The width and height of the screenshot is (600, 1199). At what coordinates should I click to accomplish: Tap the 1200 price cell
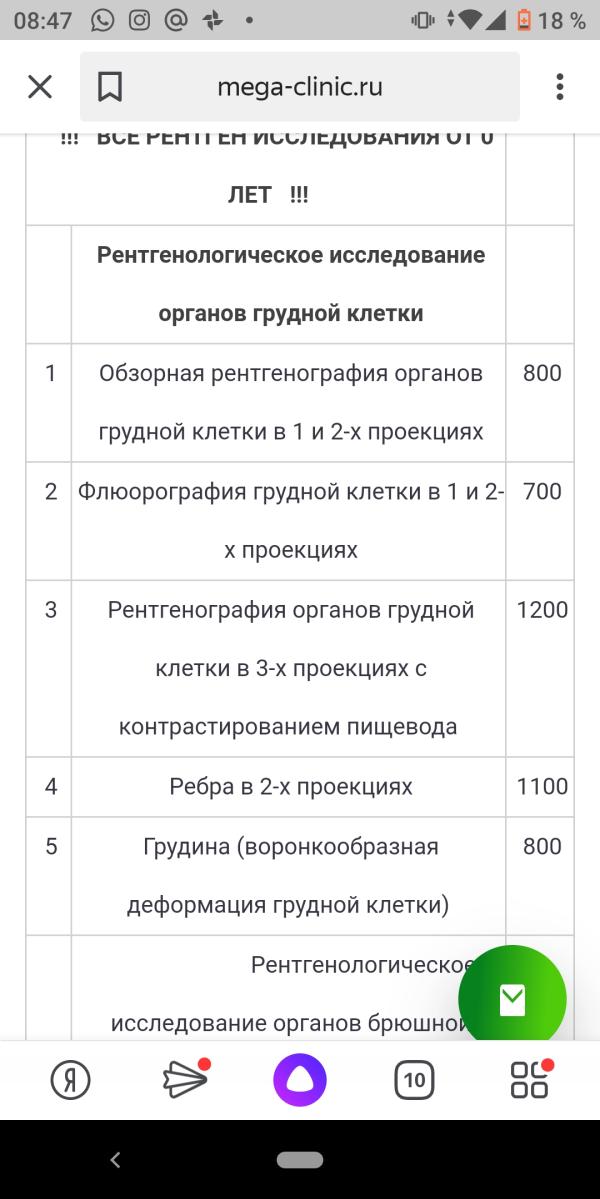(x=542, y=610)
